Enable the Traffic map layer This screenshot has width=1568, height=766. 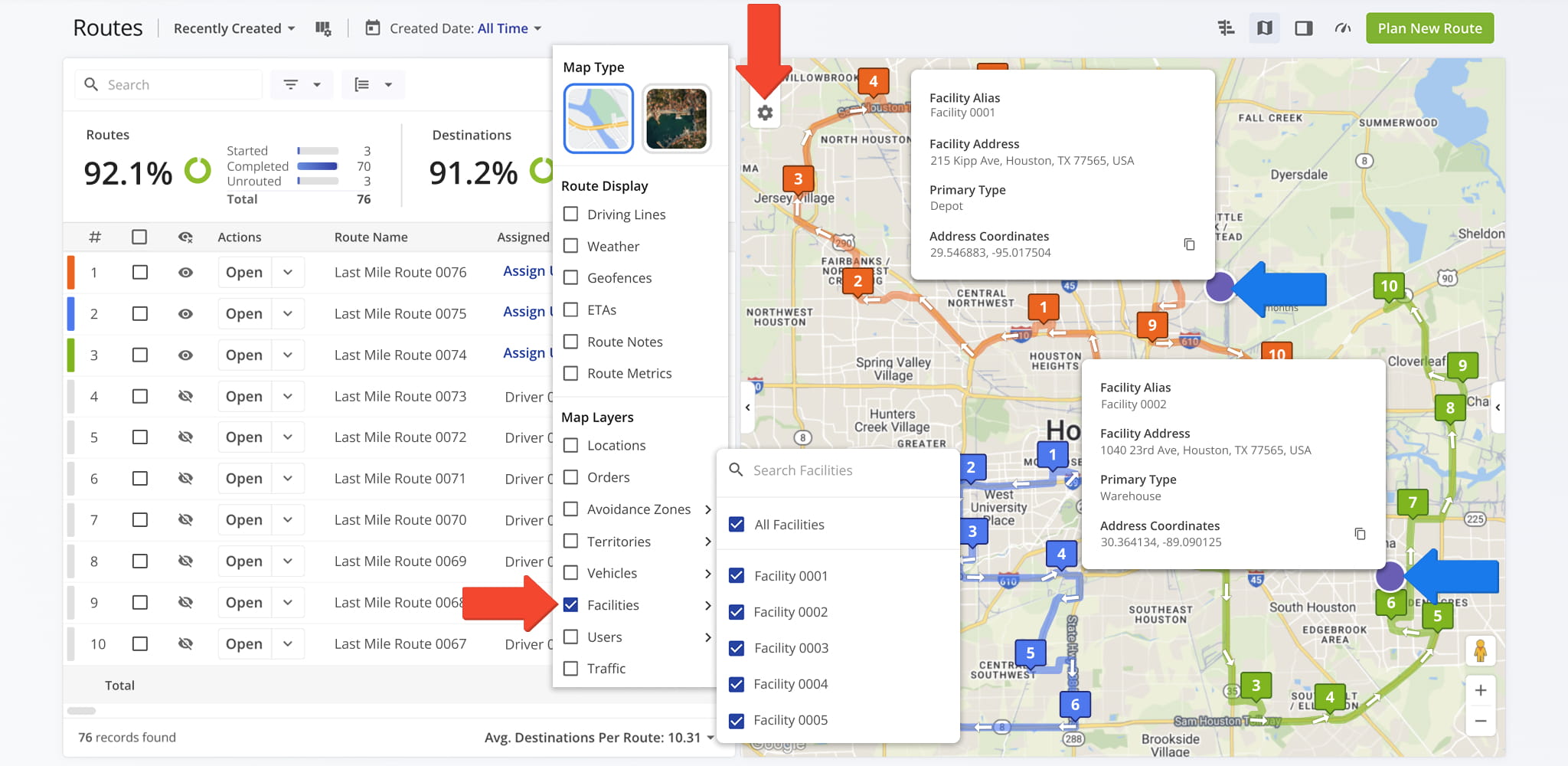point(570,669)
